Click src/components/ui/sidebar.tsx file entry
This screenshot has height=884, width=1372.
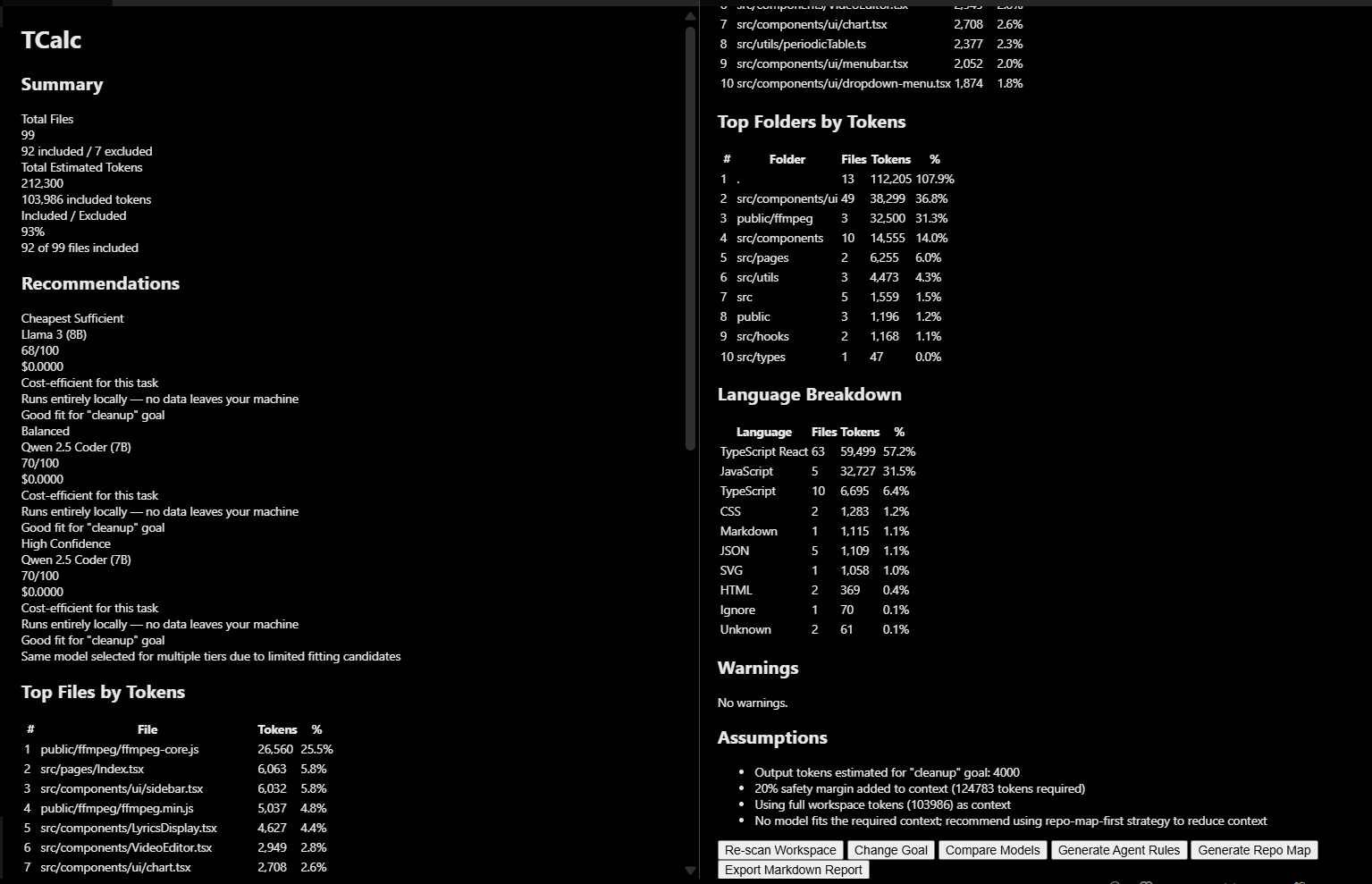click(180, 788)
